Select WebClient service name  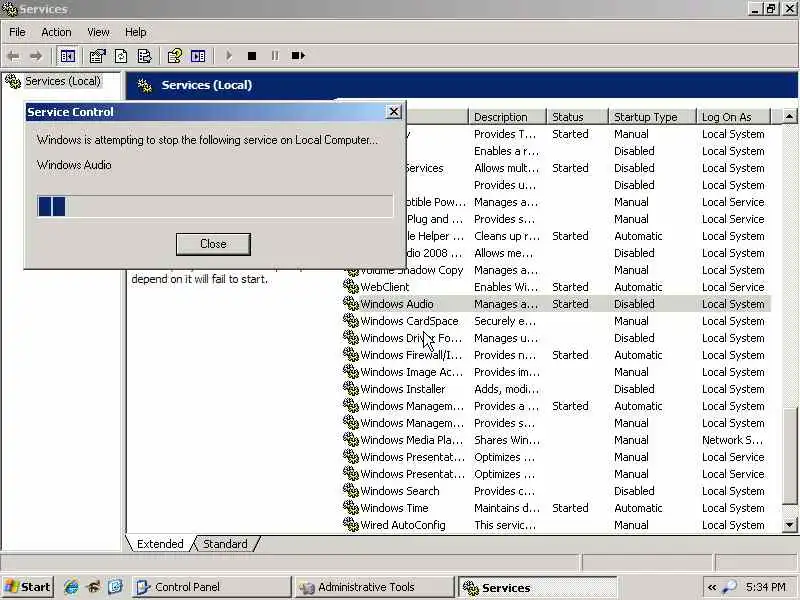[385, 287]
